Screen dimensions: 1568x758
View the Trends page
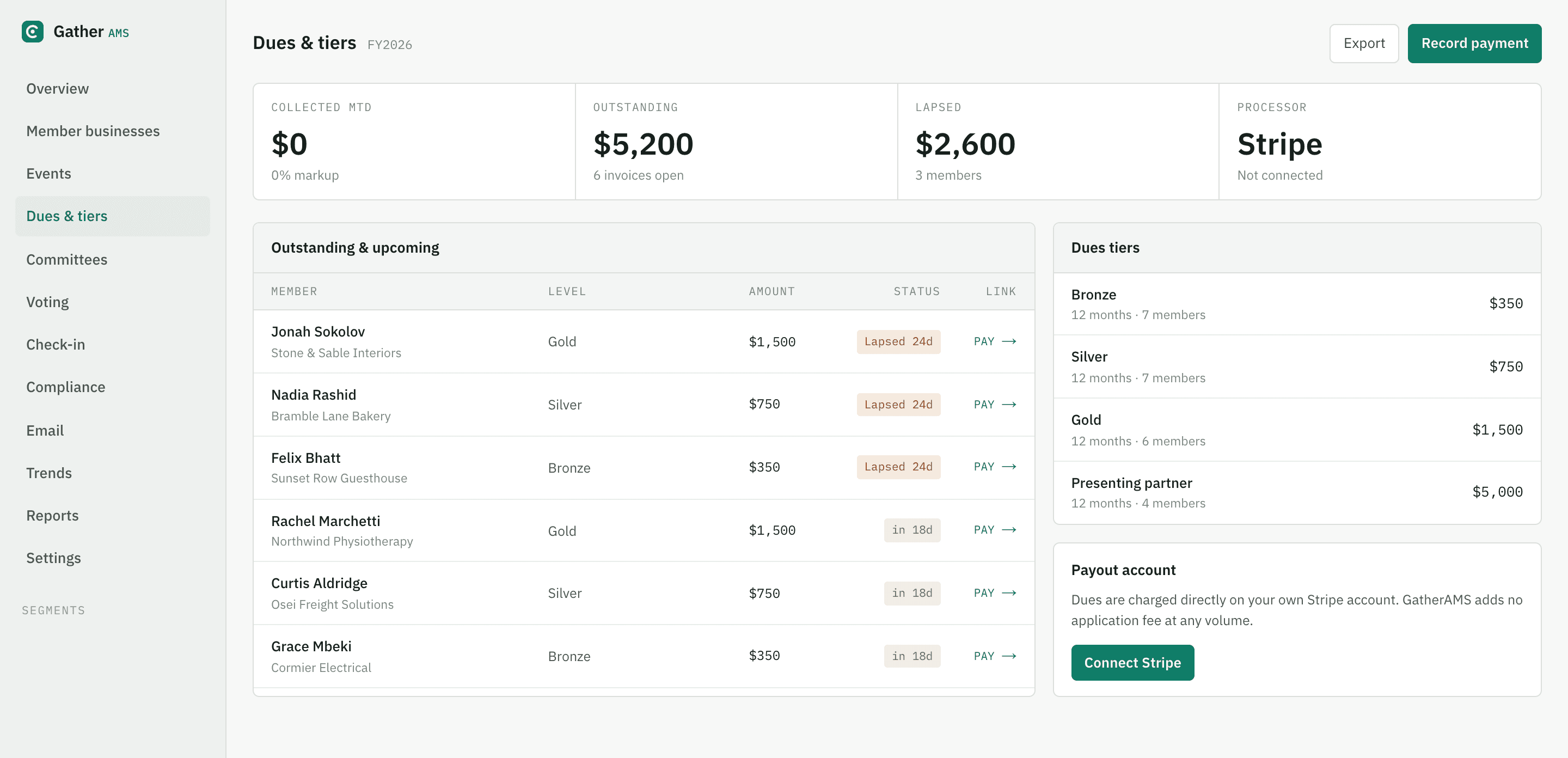[x=112, y=474]
